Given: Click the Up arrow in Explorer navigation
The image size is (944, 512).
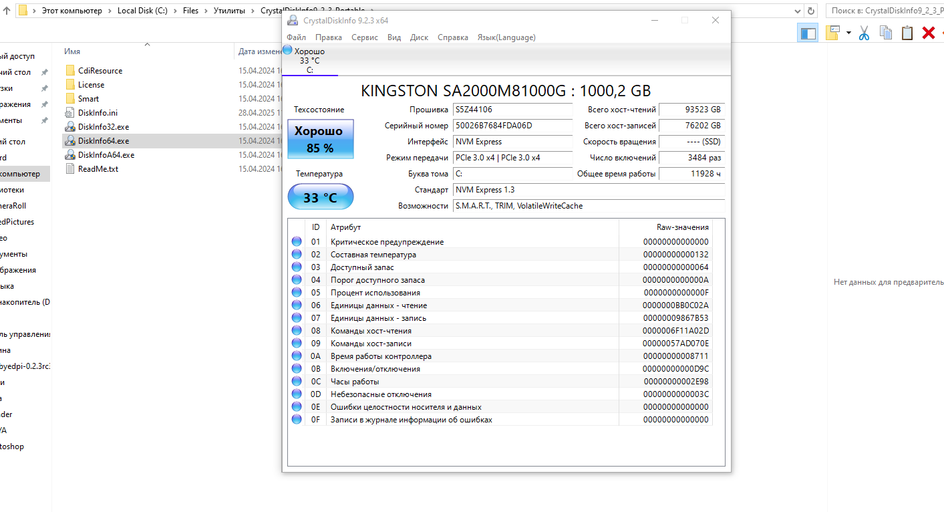Looking at the screenshot, I should click(7, 11).
